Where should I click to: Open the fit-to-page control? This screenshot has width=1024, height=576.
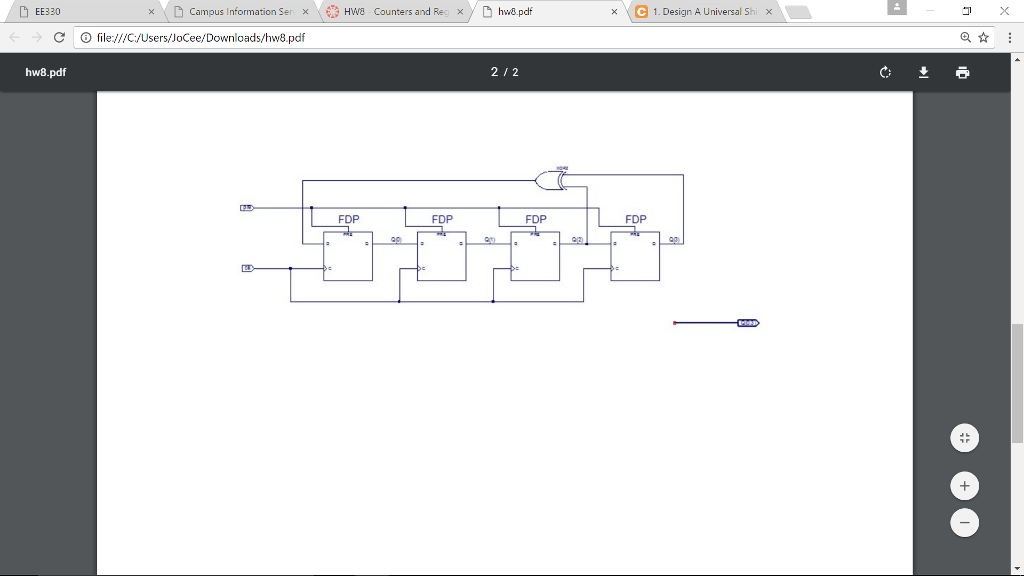point(964,437)
